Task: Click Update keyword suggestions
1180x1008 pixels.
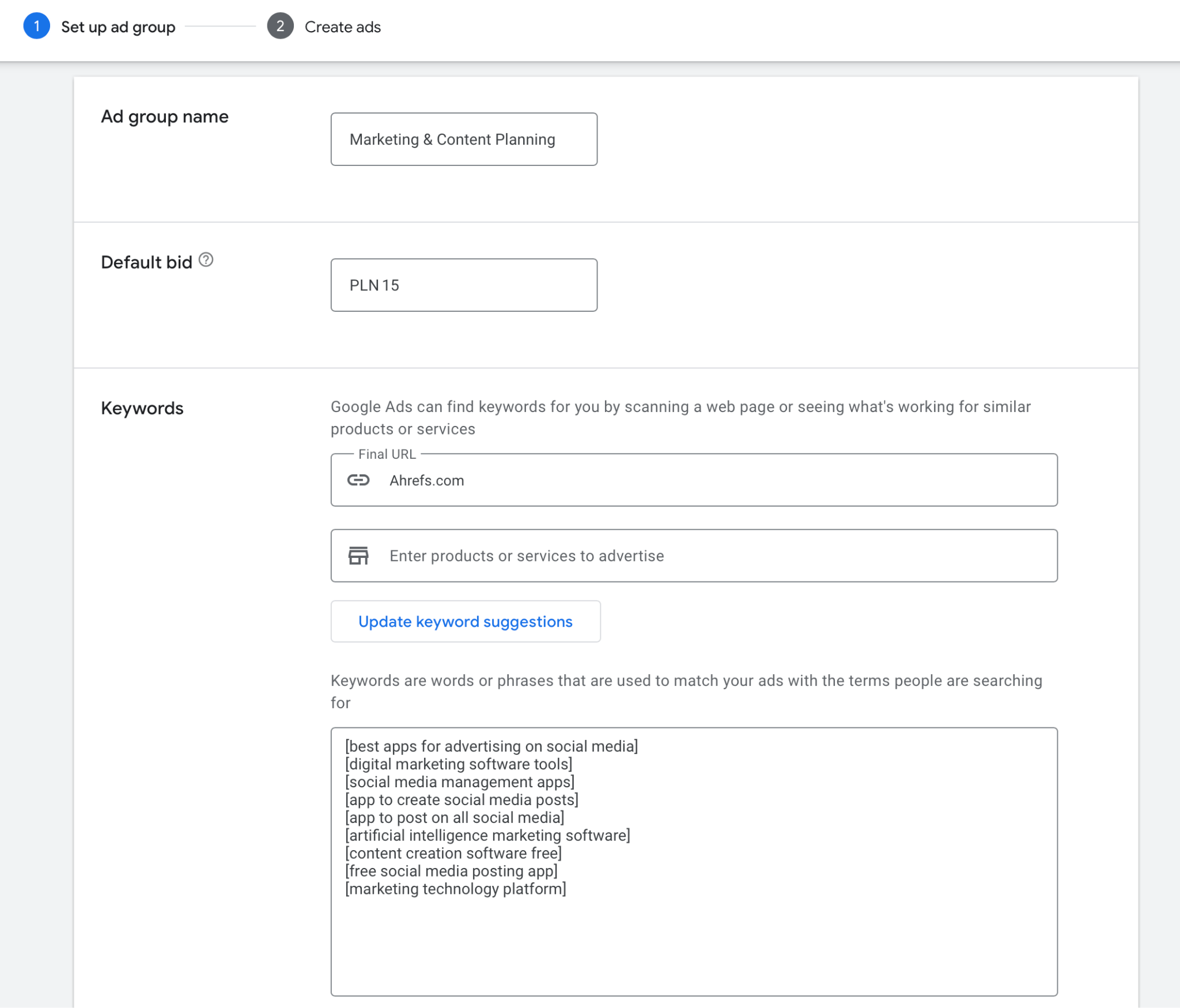Action: point(464,621)
